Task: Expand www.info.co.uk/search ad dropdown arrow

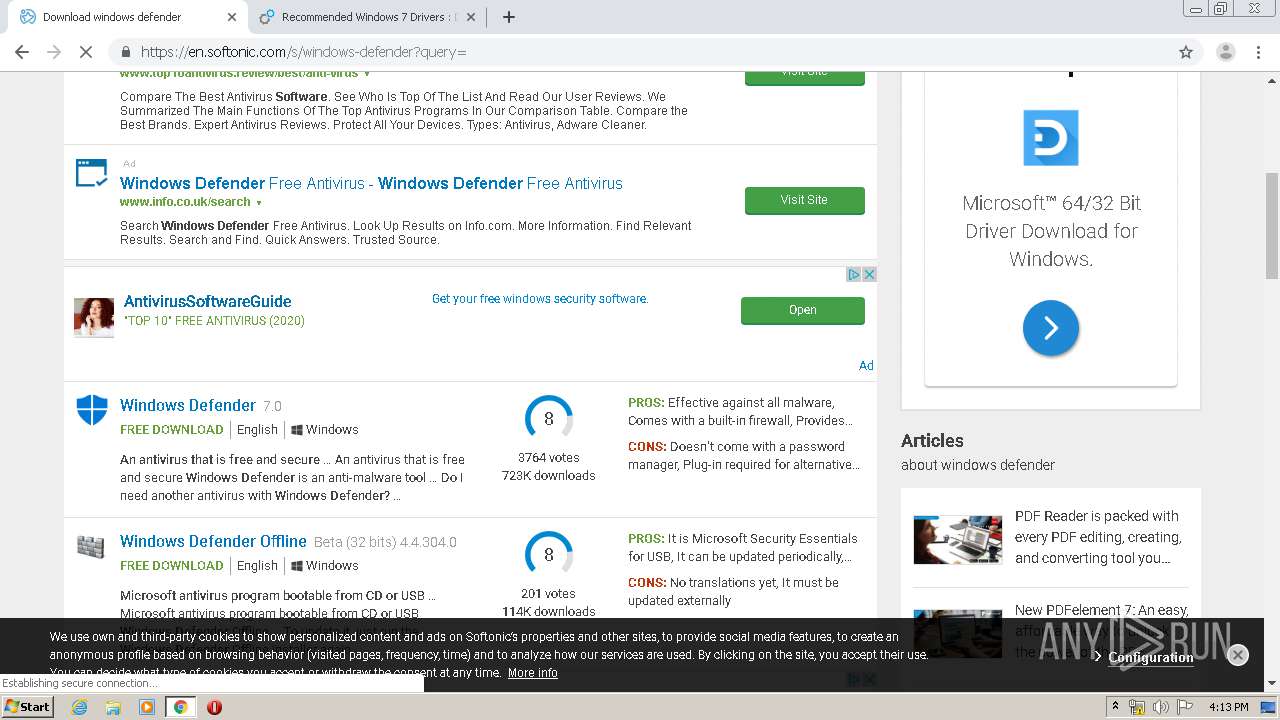Action: coord(259,203)
